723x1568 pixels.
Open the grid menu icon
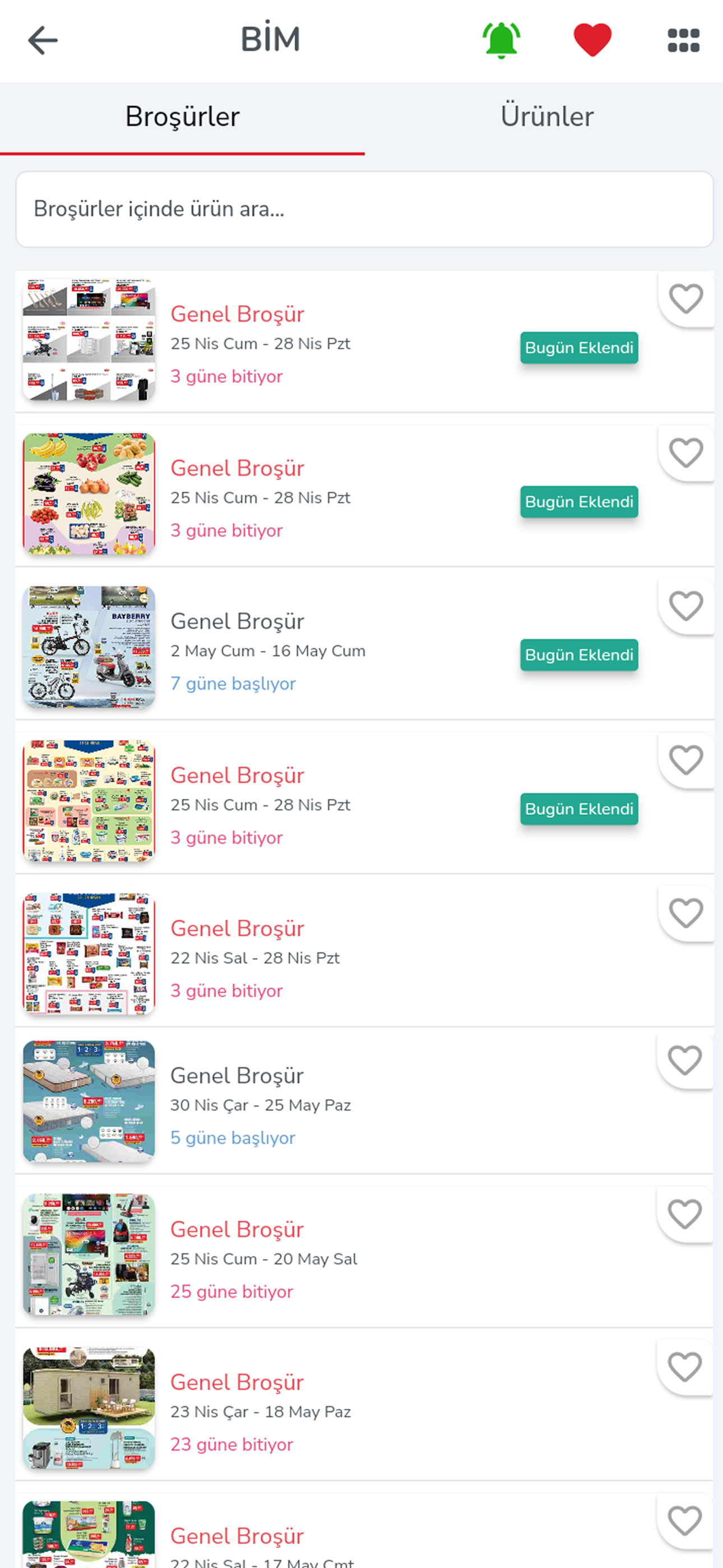tap(683, 41)
